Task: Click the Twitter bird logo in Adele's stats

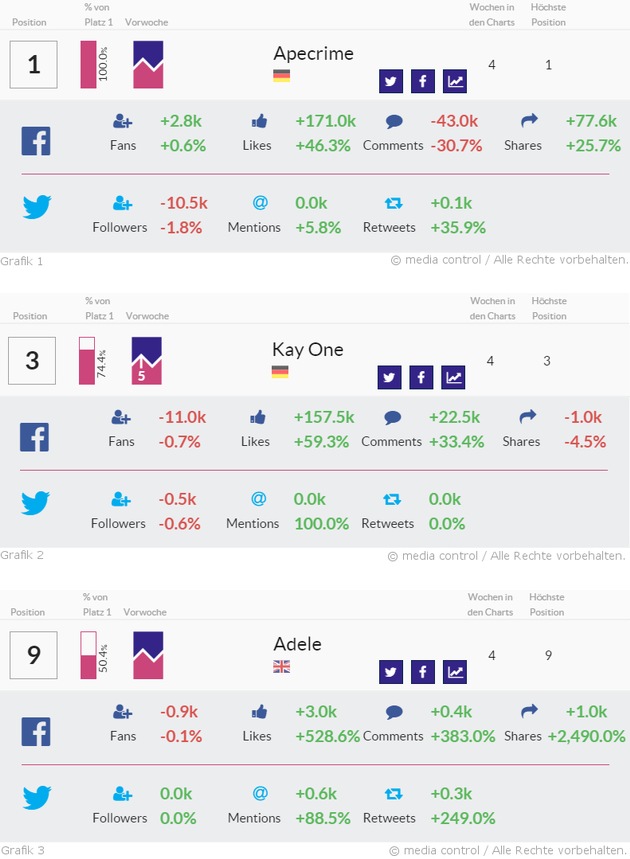Action: (36, 797)
